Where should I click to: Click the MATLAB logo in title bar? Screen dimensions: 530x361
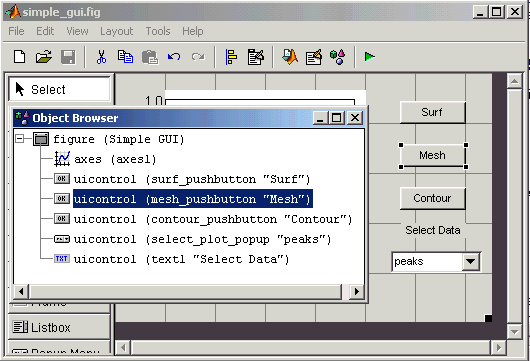pyautogui.click(x=13, y=12)
